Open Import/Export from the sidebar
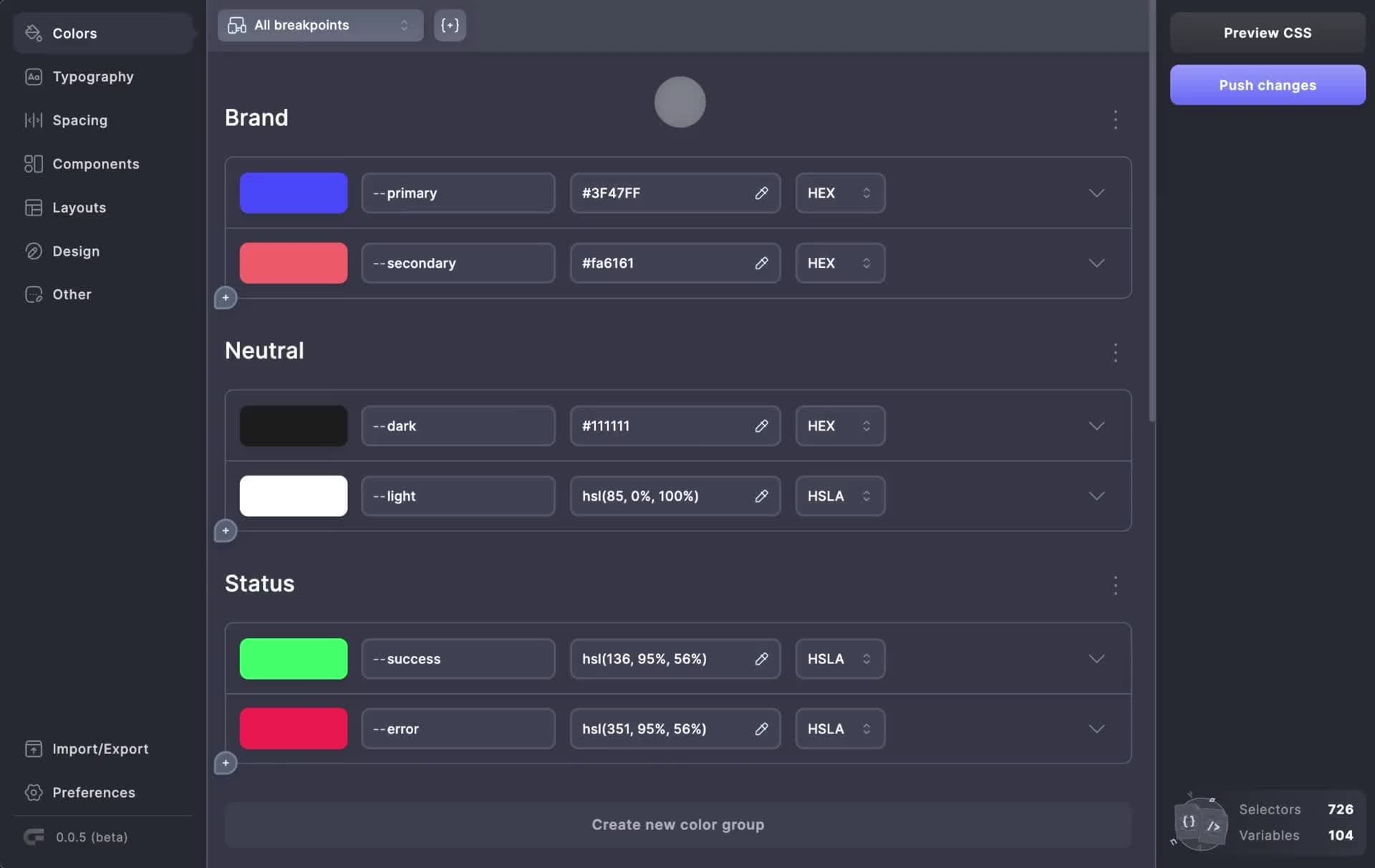Image resolution: width=1375 pixels, height=868 pixels. coord(100,749)
